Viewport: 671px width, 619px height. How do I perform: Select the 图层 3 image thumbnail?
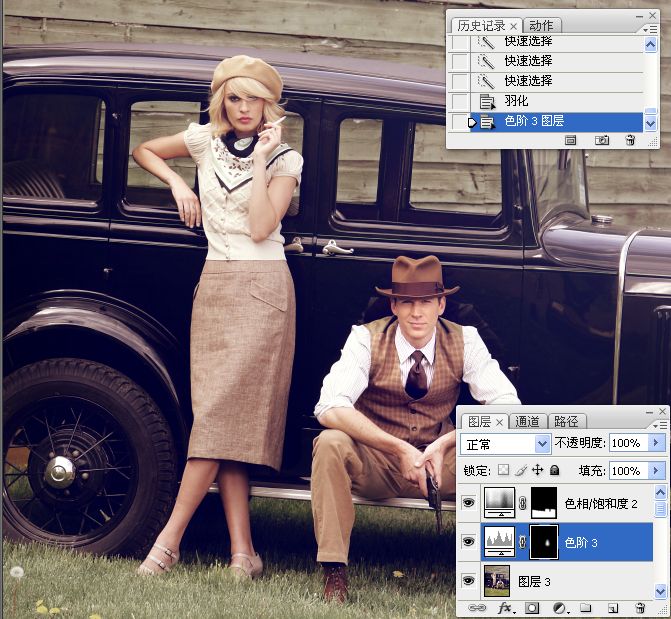(x=497, y=581)
